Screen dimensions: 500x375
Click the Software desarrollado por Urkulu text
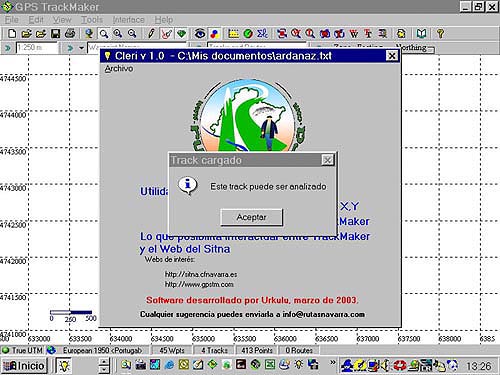tap(252, 300)
